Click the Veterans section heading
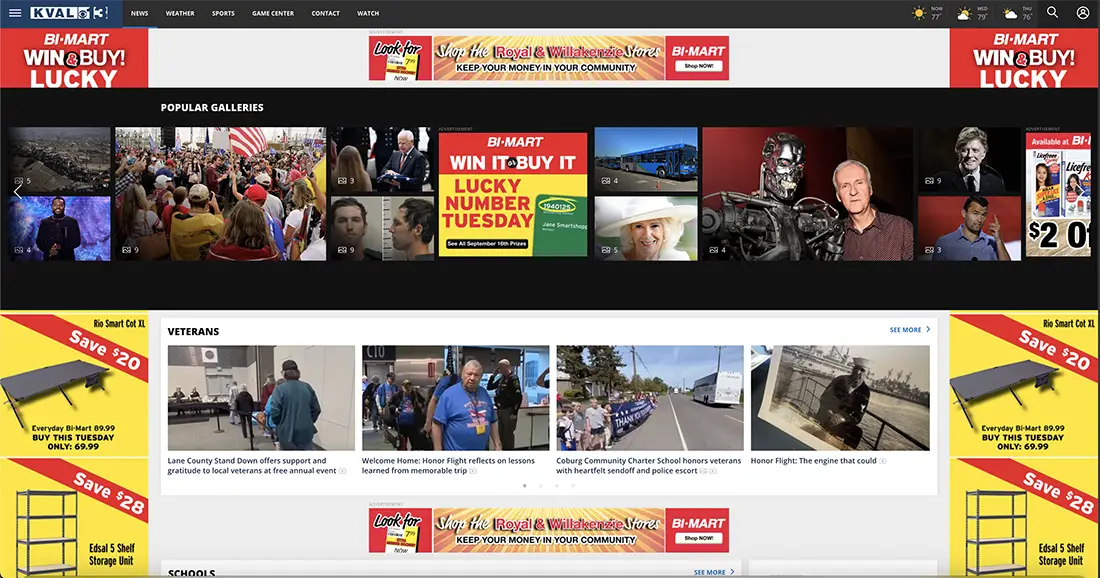 pos(193,331)
